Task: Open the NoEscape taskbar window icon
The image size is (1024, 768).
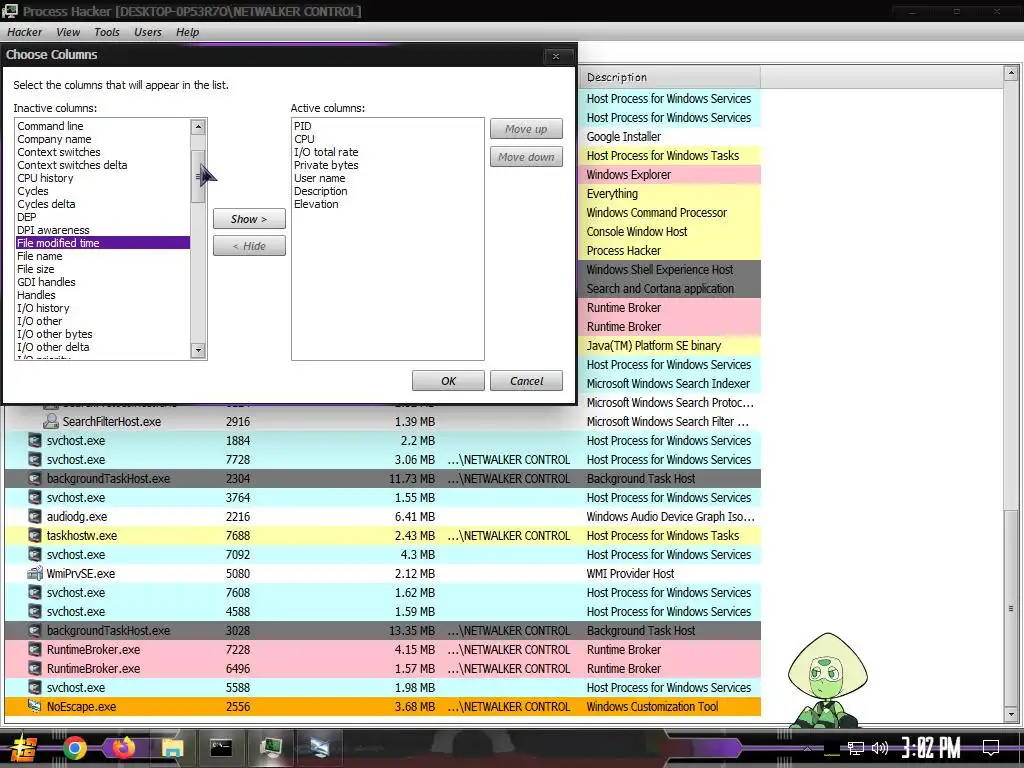Action: click(319, 748)
